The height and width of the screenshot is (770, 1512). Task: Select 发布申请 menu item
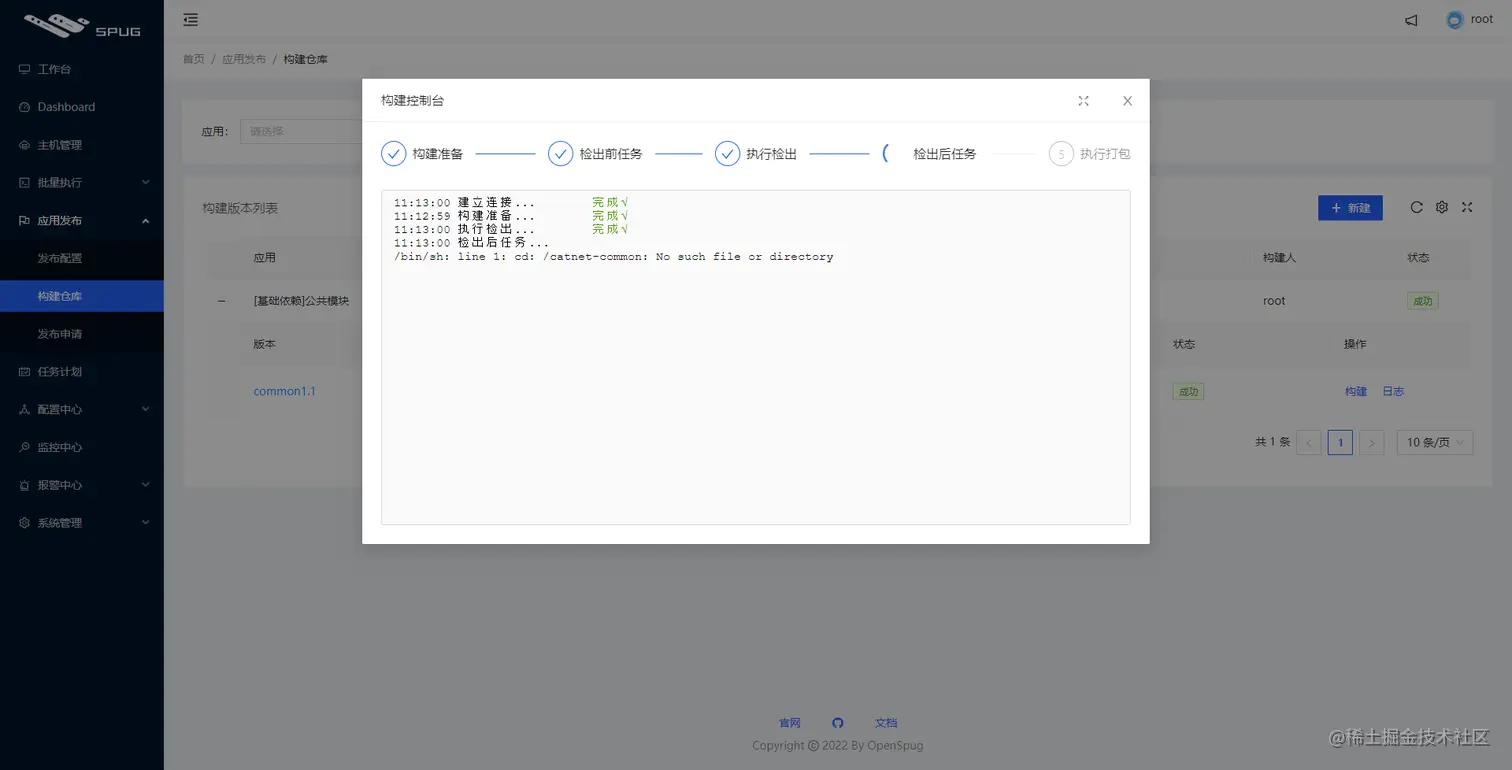82,334
